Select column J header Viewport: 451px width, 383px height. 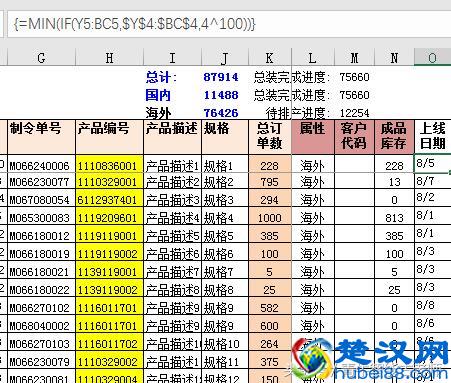pos(225,58)
